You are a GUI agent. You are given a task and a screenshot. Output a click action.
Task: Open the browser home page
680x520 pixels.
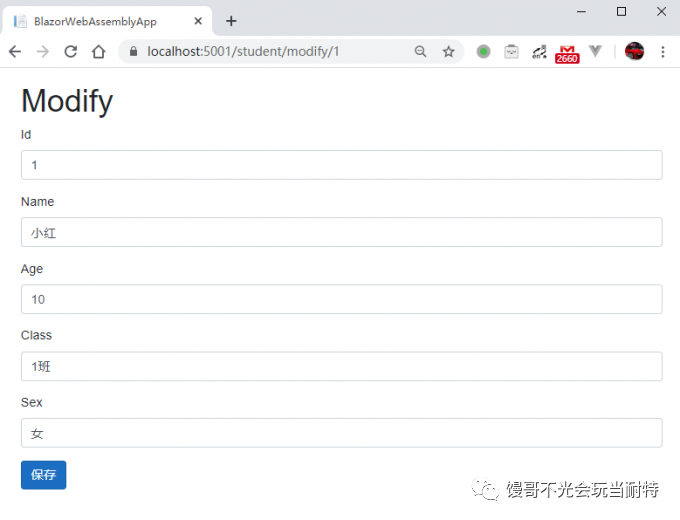tap(99, 52)
